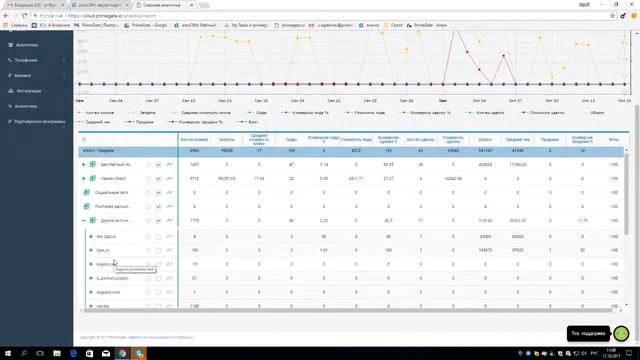Toggle checkbox for Почтовая рассылка row
640x360 pixels.
tap(158, 207)
